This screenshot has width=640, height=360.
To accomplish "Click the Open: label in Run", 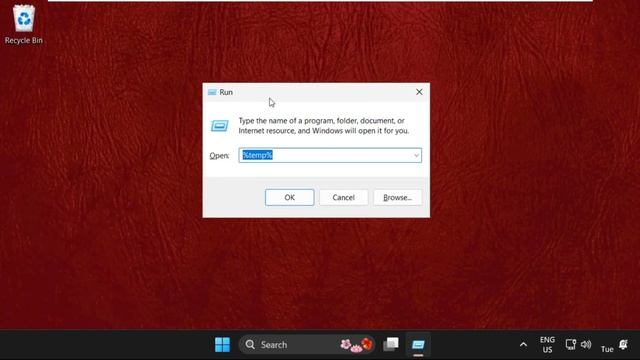I will pyautogui.click(x=219, y=156).
